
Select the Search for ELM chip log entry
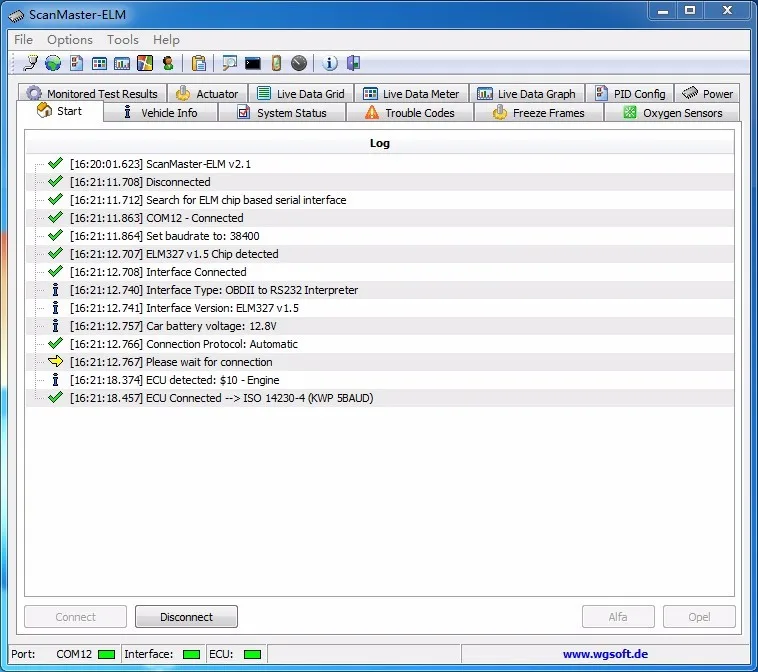[x=379, y=200]
